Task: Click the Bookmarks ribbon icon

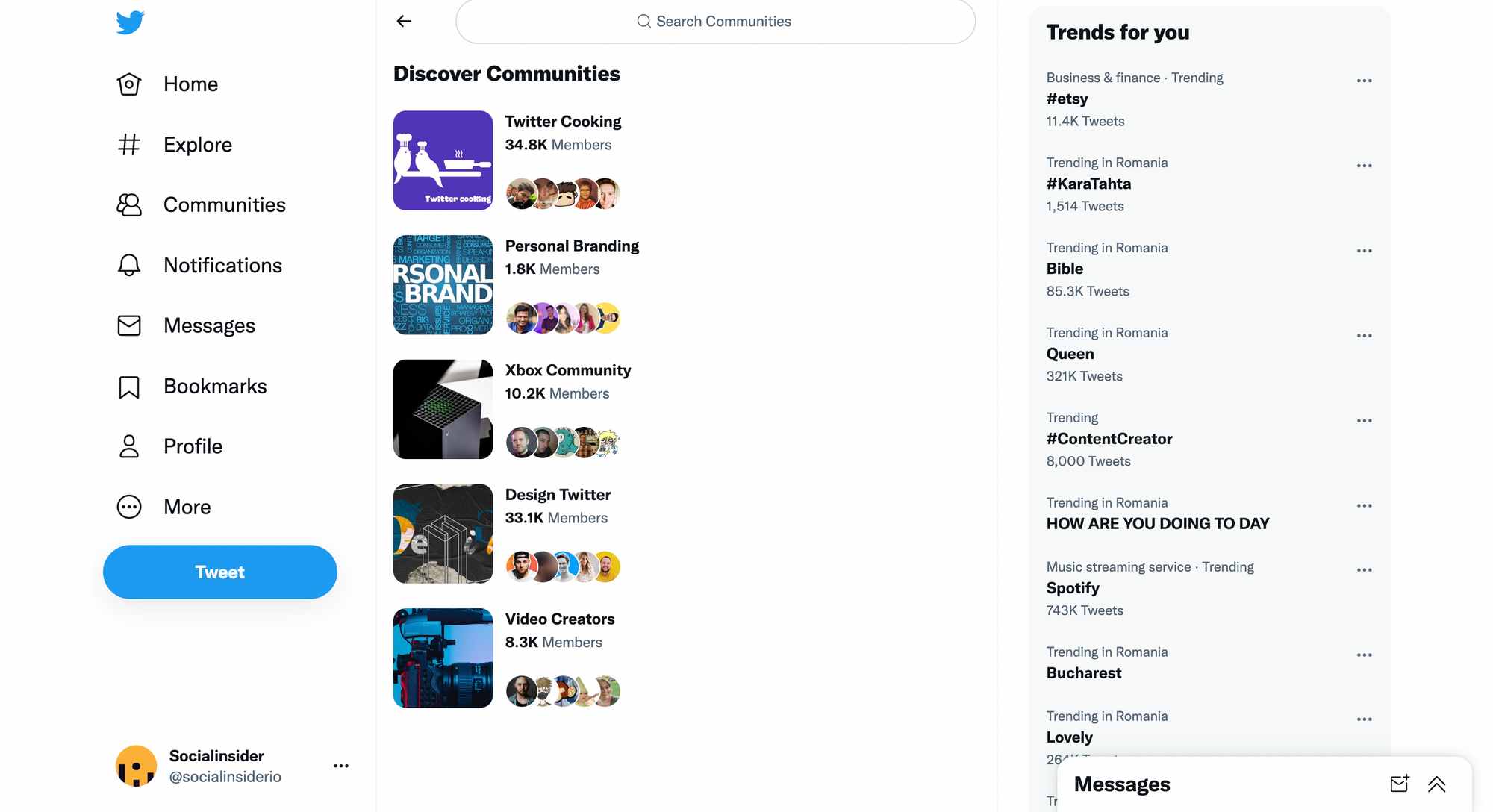Action: tap(129, 387)
